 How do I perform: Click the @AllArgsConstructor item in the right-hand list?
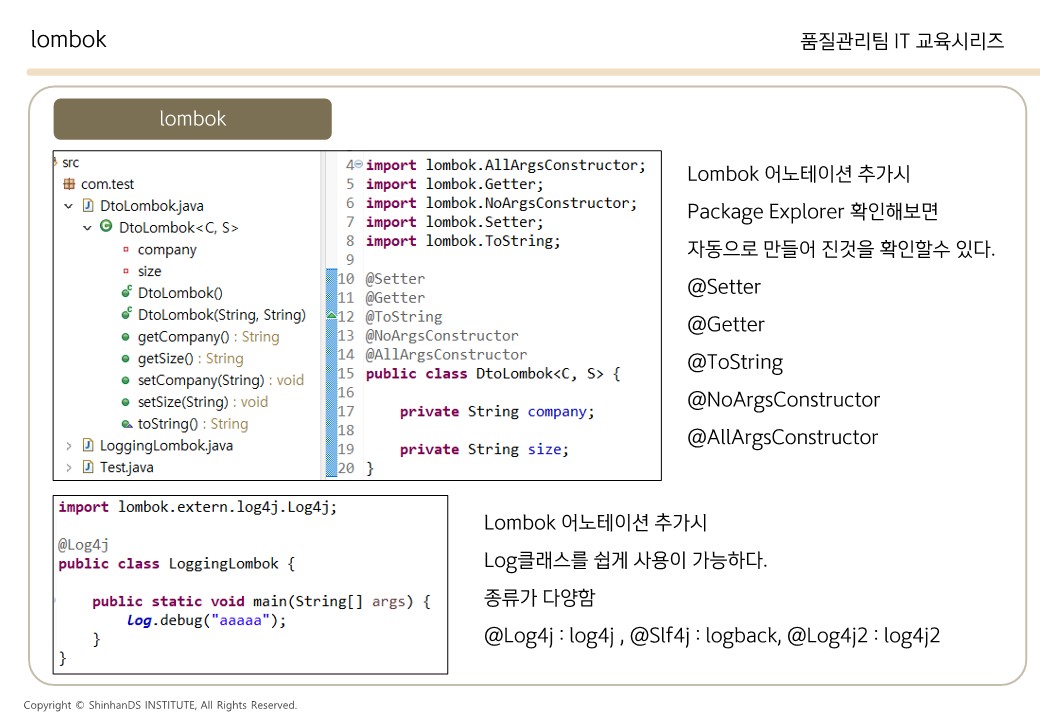(783, 438)
